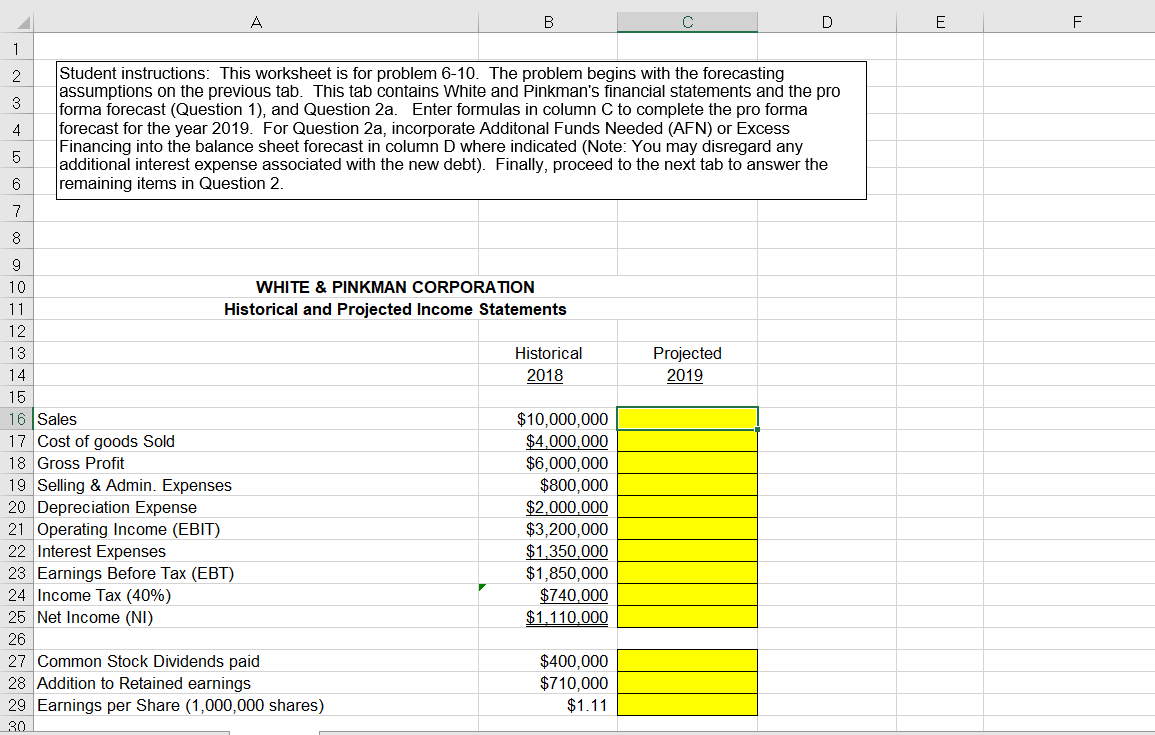The image size is (1155, 735).
Task: Select column A header
Action: point(256,22)
